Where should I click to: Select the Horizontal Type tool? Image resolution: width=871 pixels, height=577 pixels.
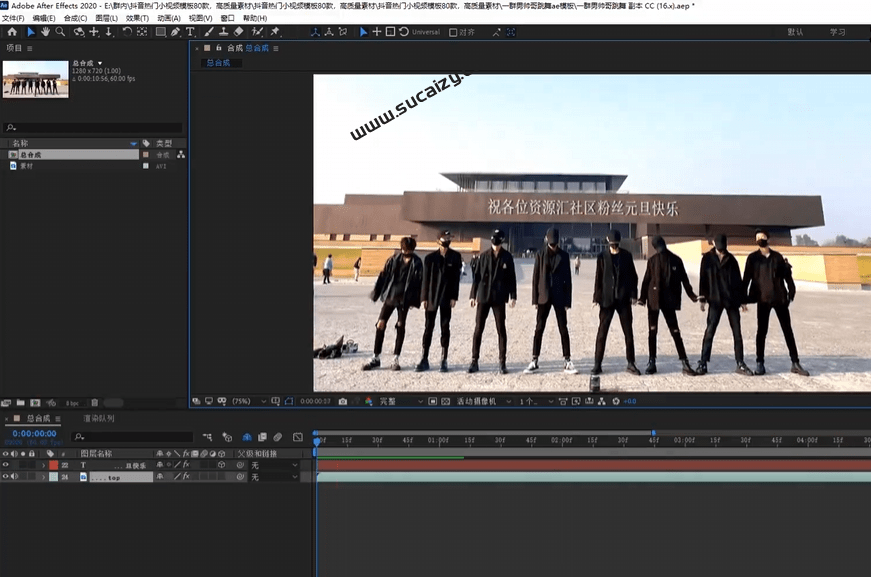pyautogui.click(x=191, y=32)
